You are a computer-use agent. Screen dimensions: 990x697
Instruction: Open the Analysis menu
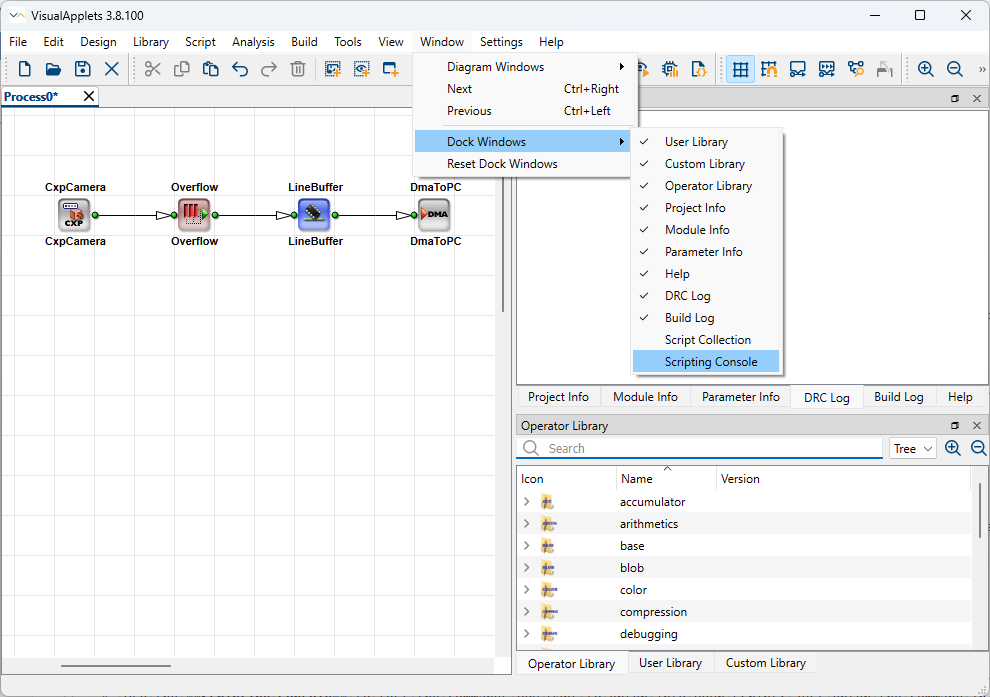(x=253, y=42)
